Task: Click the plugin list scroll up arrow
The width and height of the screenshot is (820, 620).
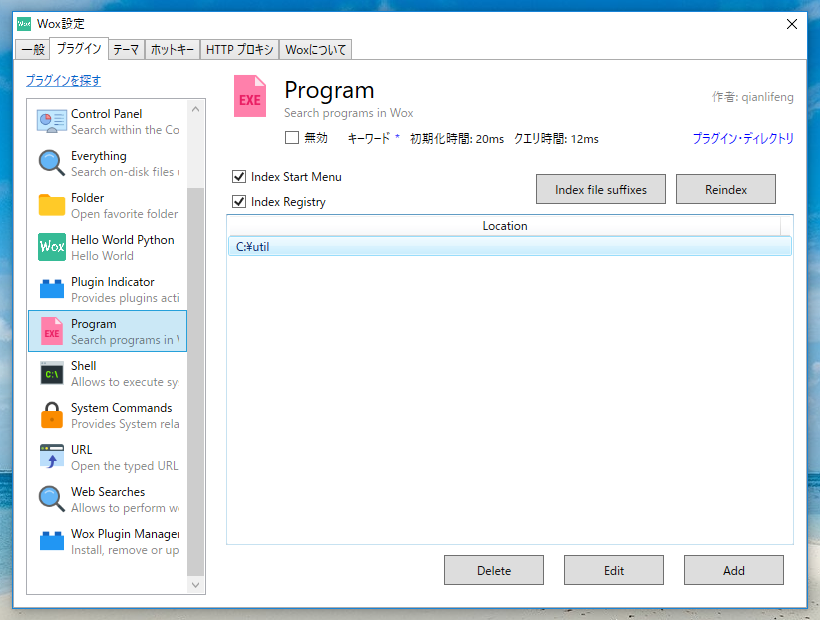Action: click(x=196, y=109)
